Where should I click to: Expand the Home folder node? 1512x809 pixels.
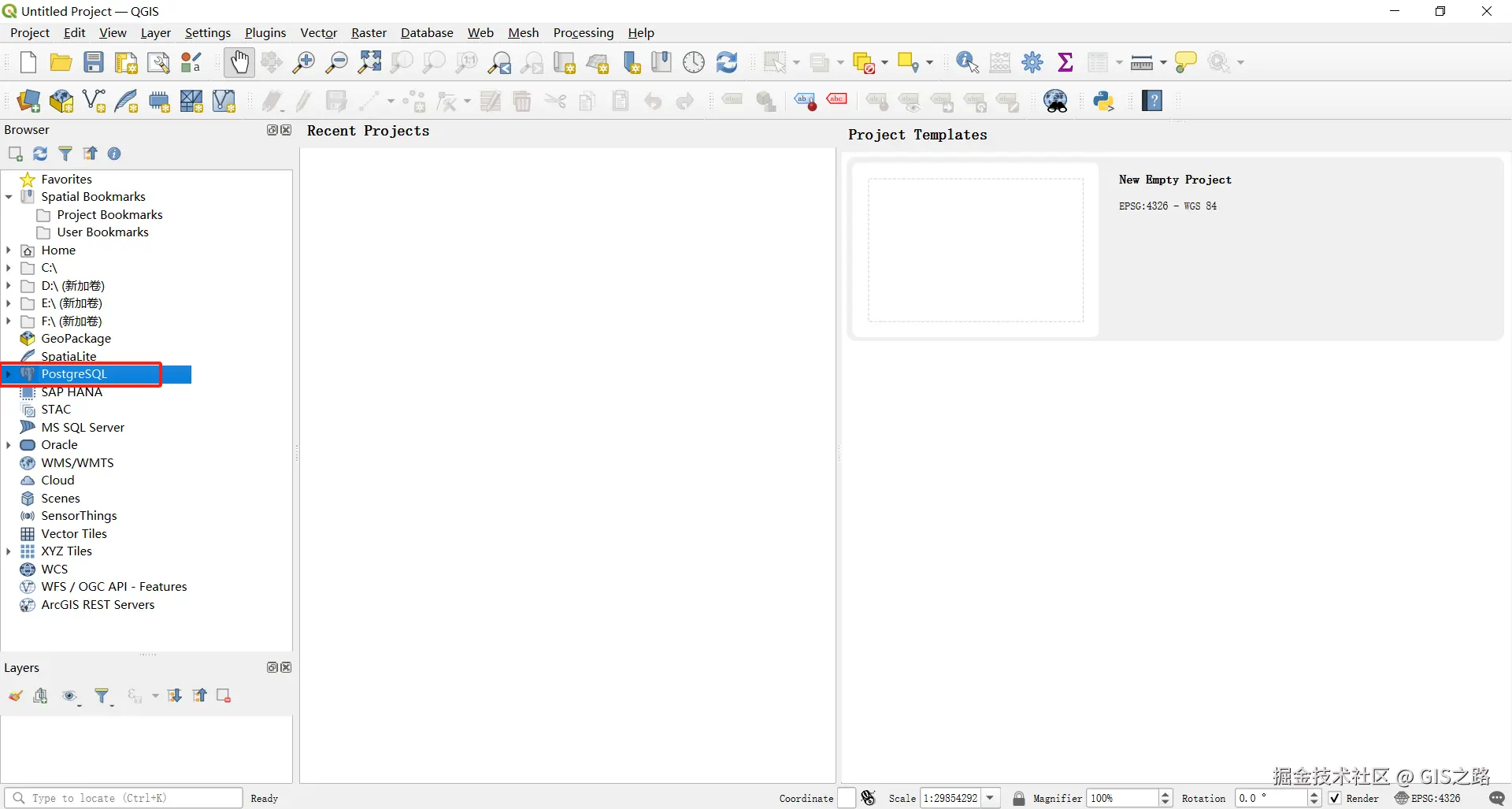8,250
